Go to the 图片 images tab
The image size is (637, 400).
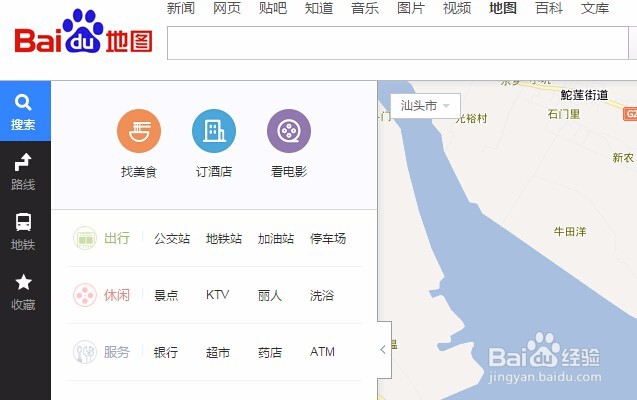click(411, 8)
